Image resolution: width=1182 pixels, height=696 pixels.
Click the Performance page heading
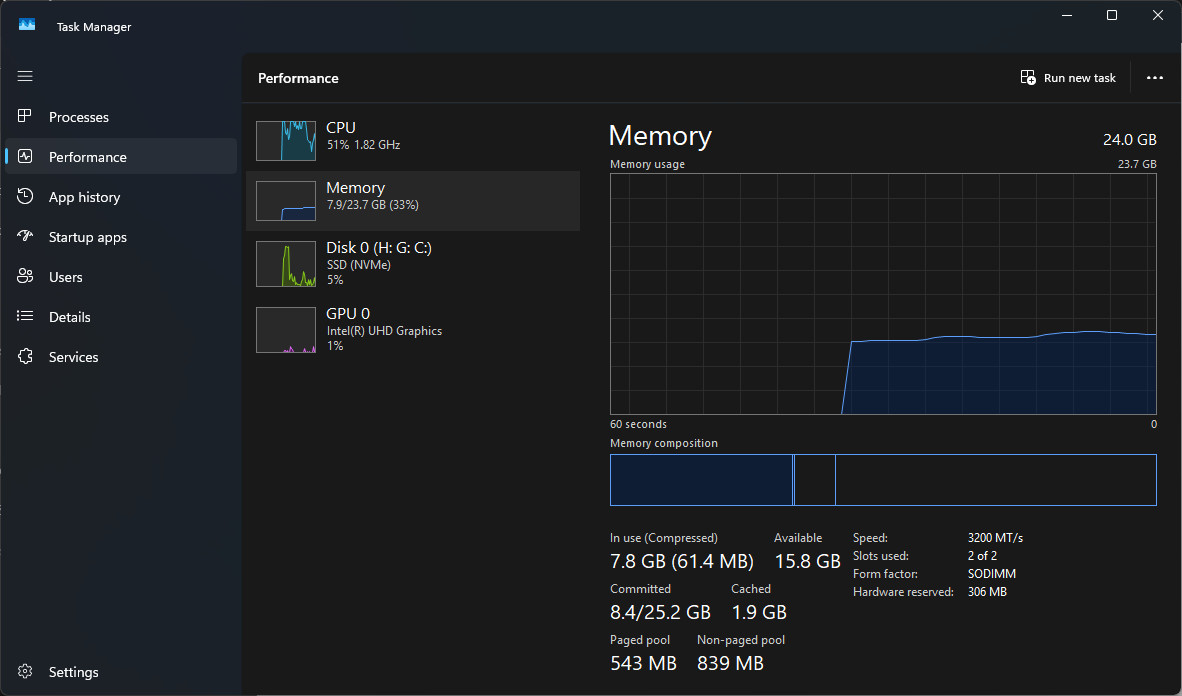coord(298,78)
